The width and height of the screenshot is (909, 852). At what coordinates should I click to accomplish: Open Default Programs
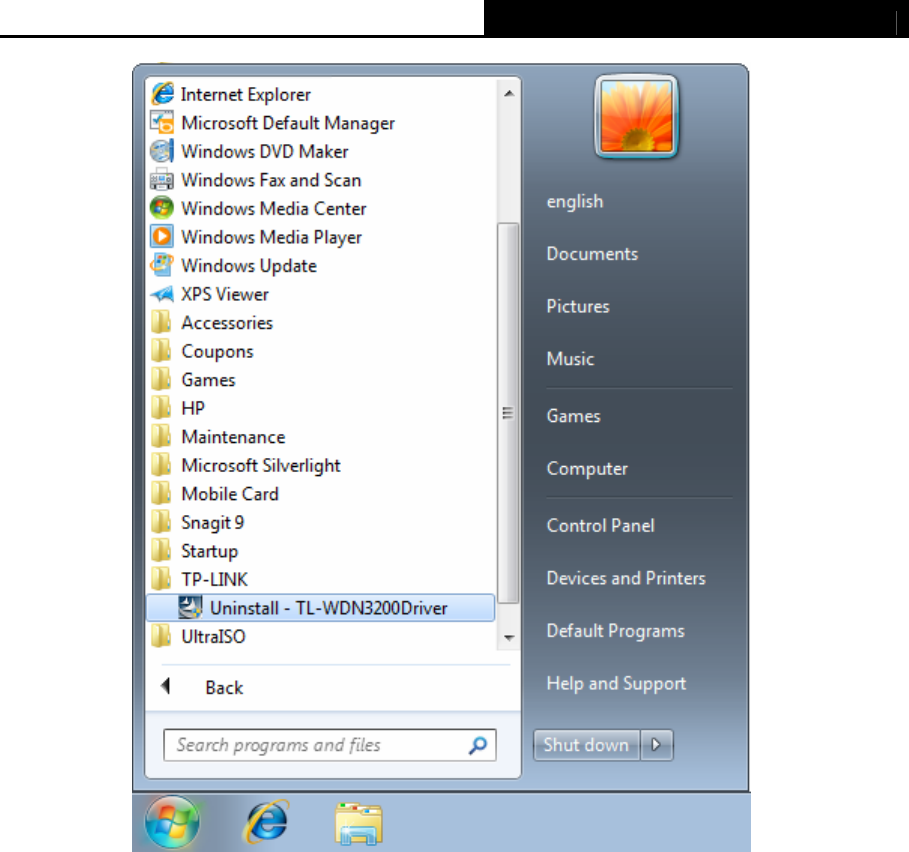(616, 631)
